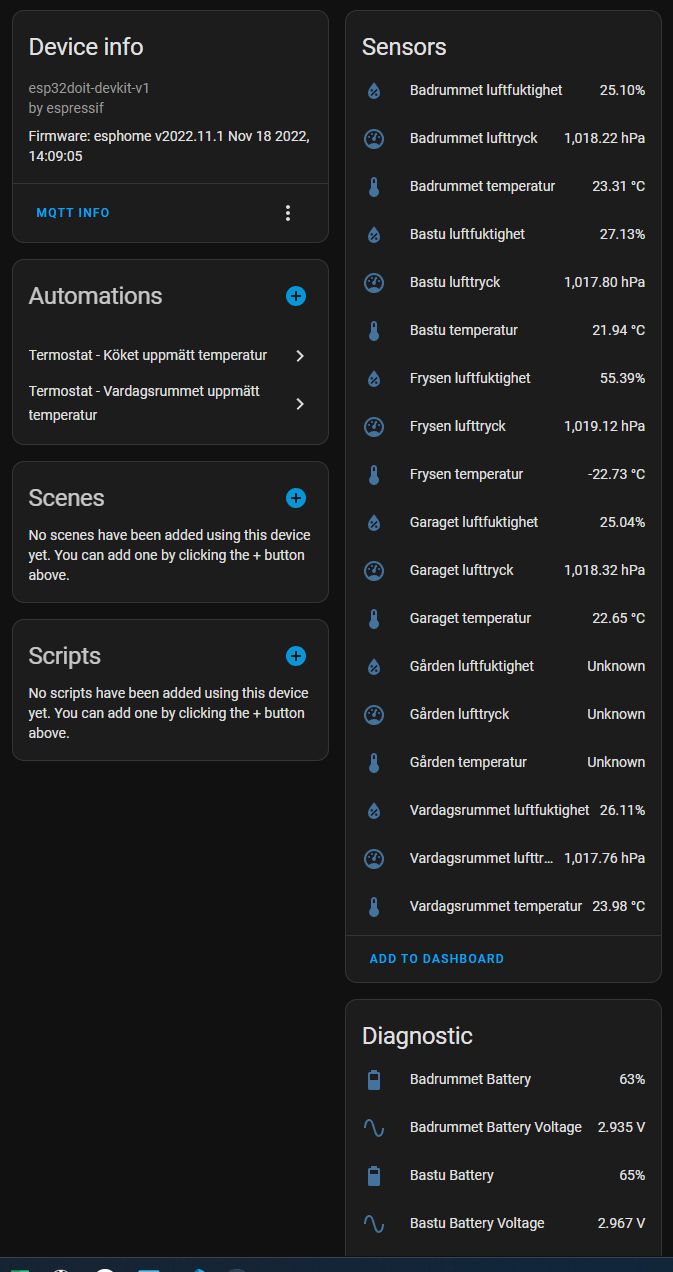Select the Vardagsrummet lufttryck gauge icon
This screenshot has height=1272, width=673.
click(374, 858)
